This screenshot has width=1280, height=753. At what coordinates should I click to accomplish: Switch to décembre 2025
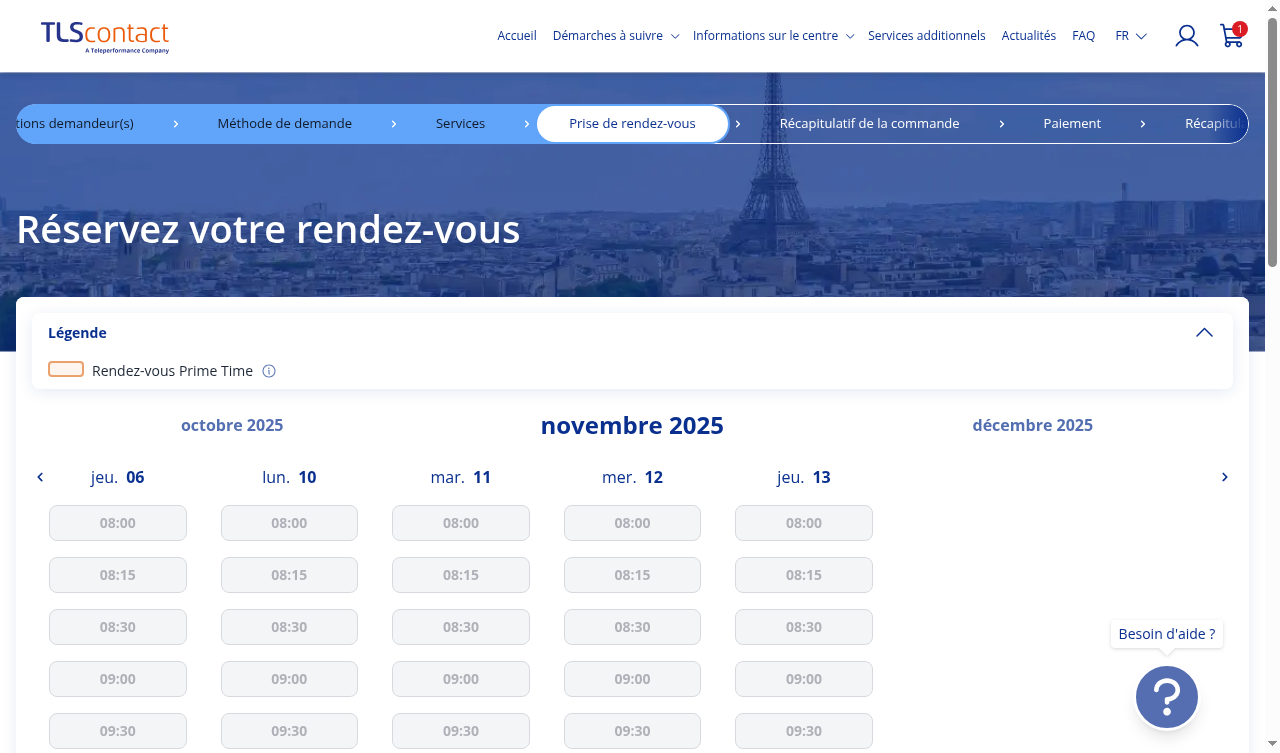(1032, 425)
